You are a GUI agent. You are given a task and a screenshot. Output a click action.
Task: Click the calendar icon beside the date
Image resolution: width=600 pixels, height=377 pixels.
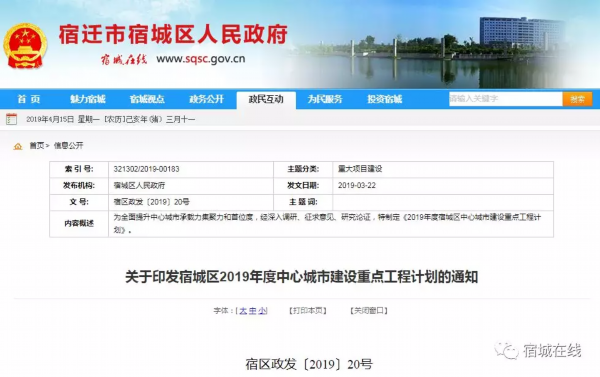tap(11, 119)
